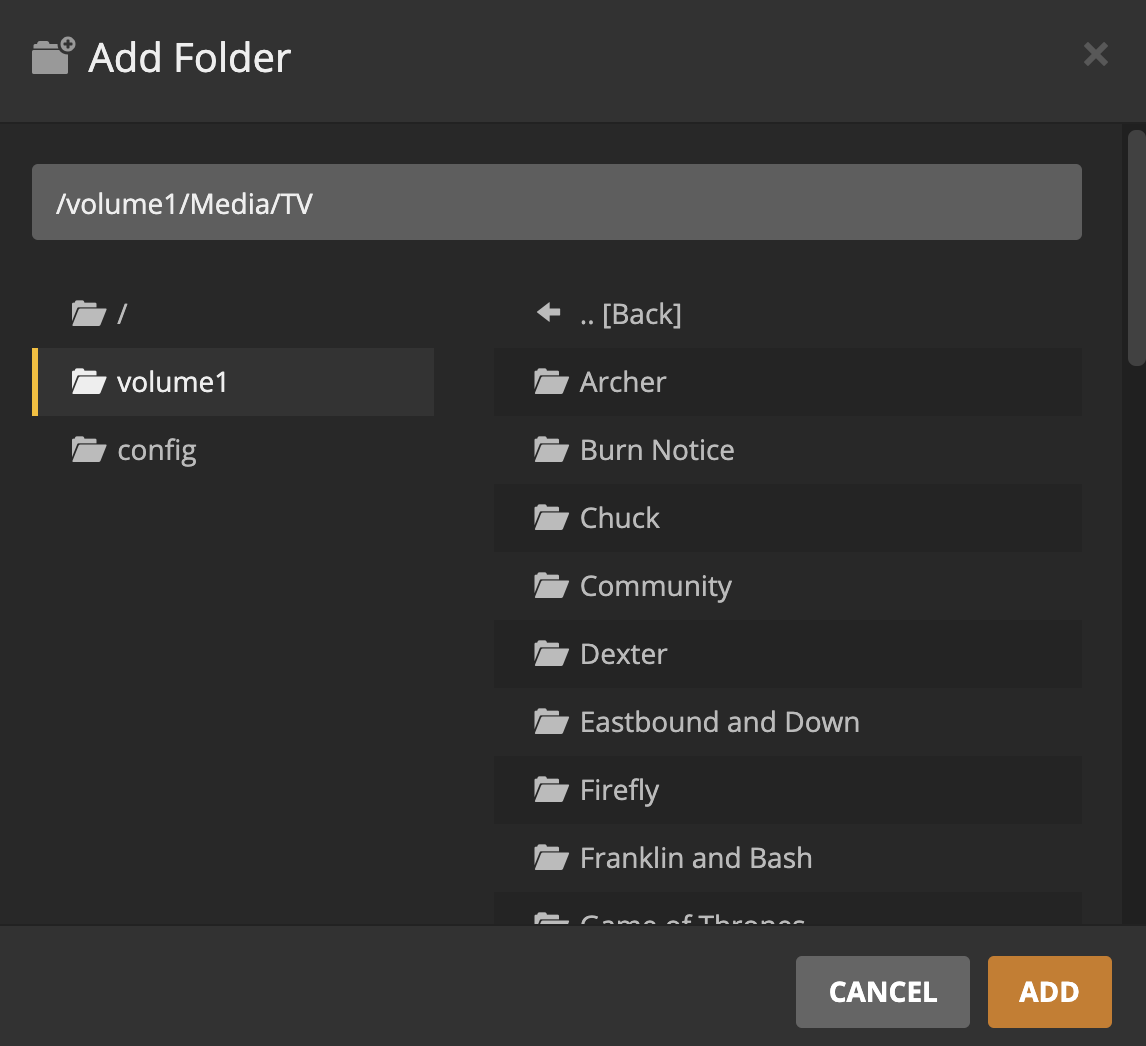Click the vertical scrollbar thumb
The width and height of the screenshot is (1146, 1046).
[1136, 248]
